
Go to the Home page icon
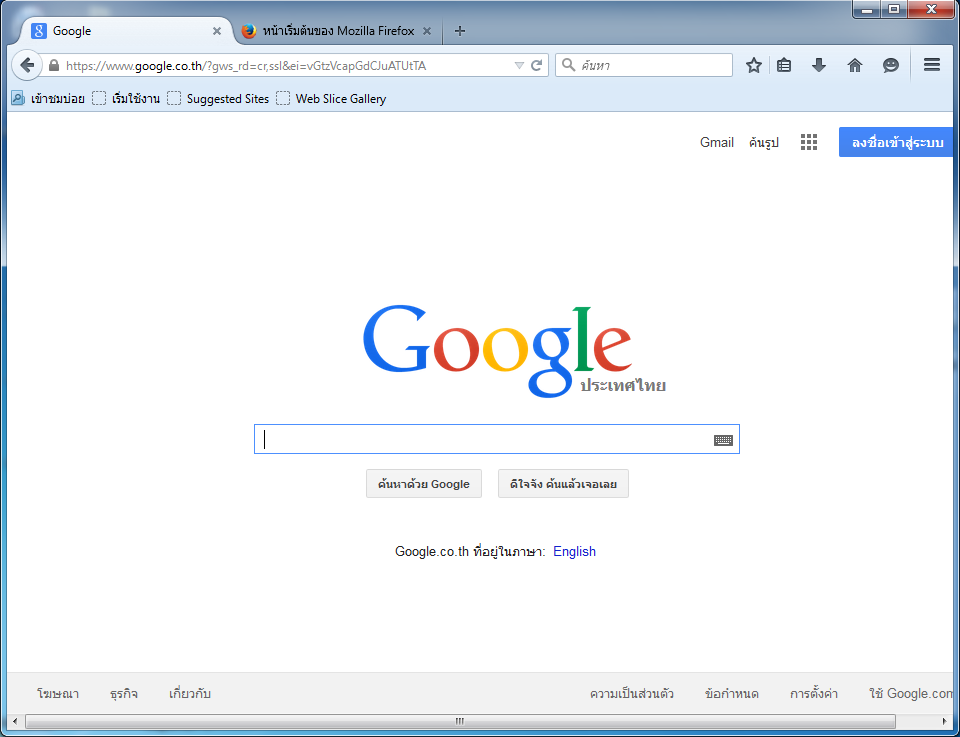[x=855, y=65]
